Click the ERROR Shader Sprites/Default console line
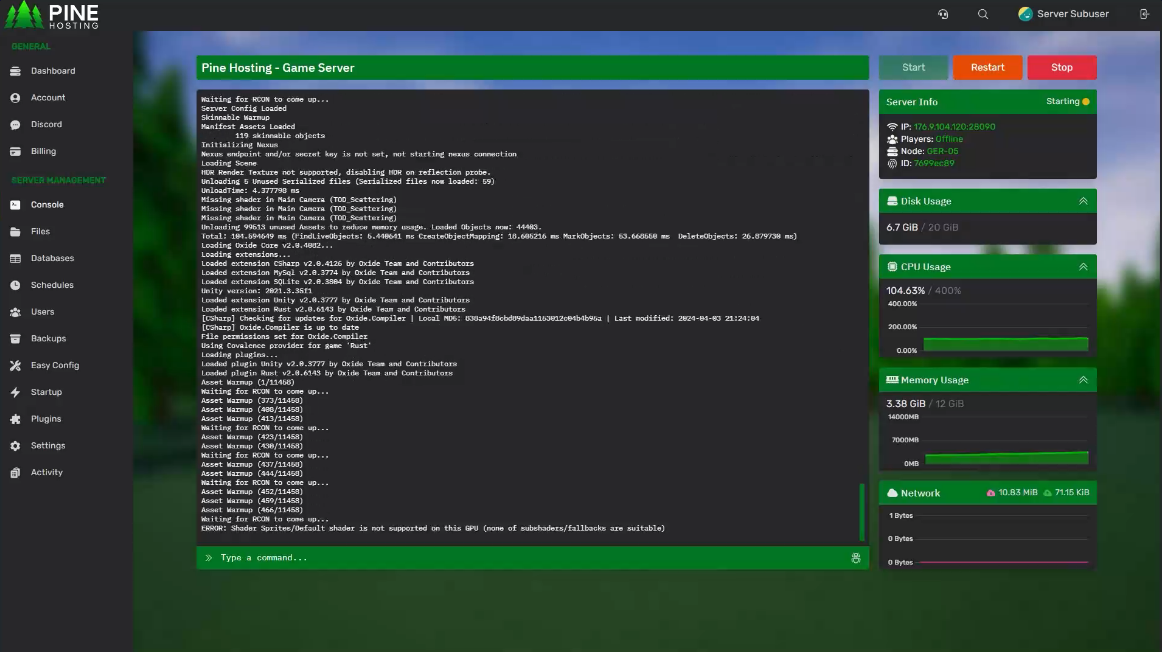 (x=433, y=528)
